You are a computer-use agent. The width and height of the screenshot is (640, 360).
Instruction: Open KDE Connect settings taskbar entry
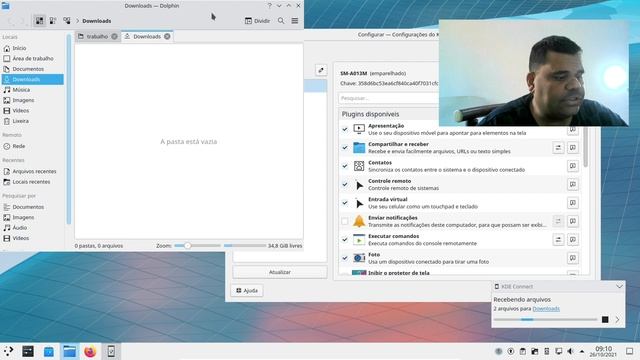[x=111, y=351]
